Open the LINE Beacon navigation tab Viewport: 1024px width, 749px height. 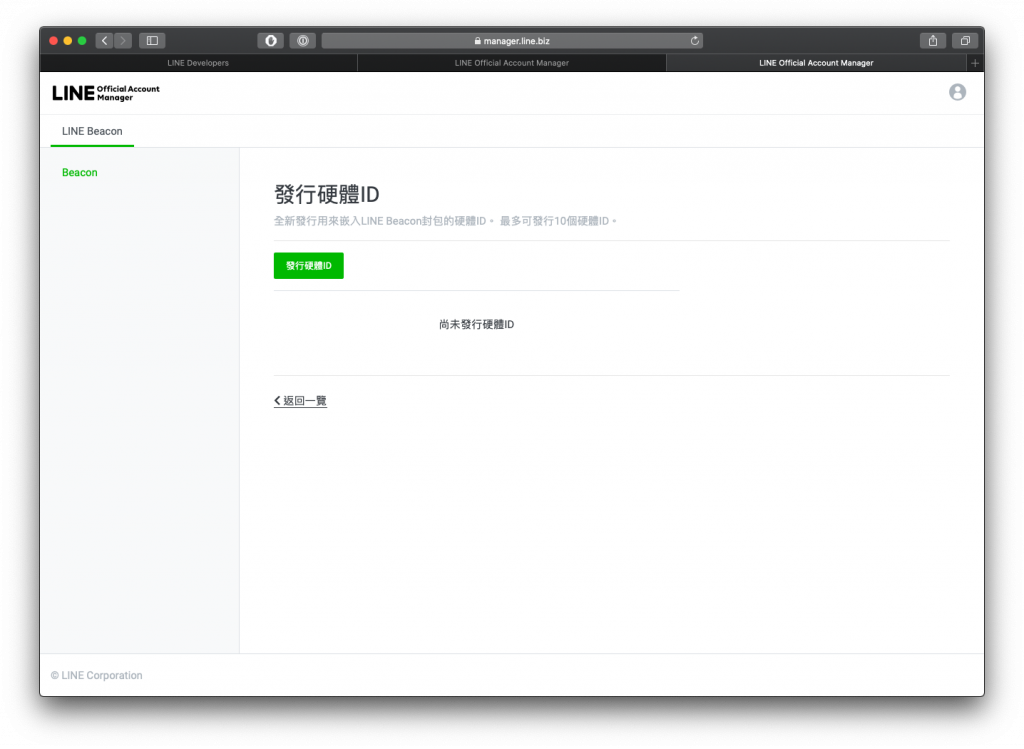(92, 131)
